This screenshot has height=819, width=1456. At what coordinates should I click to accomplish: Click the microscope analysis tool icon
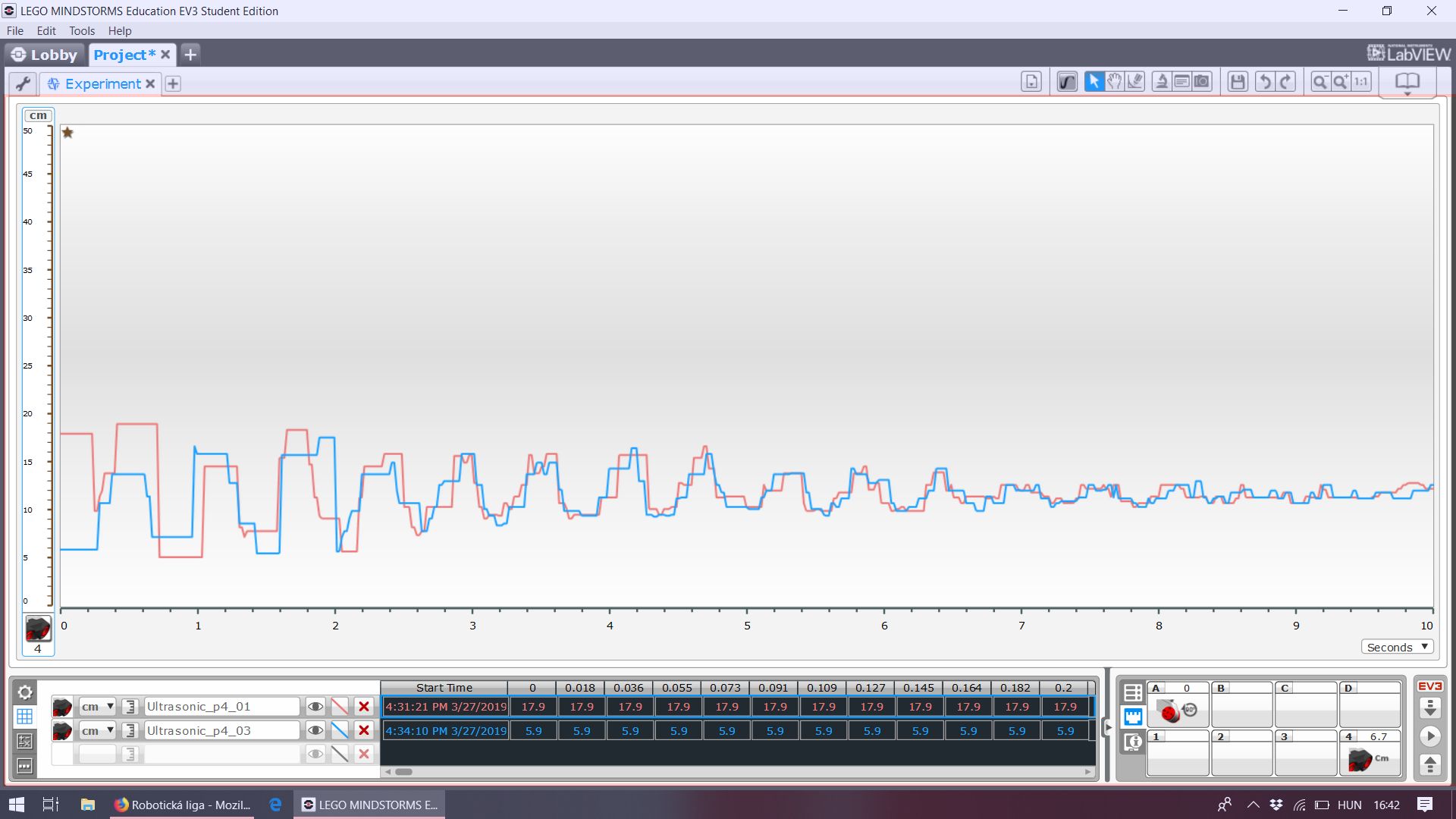pyautogui.click(x=1161, y=82)
